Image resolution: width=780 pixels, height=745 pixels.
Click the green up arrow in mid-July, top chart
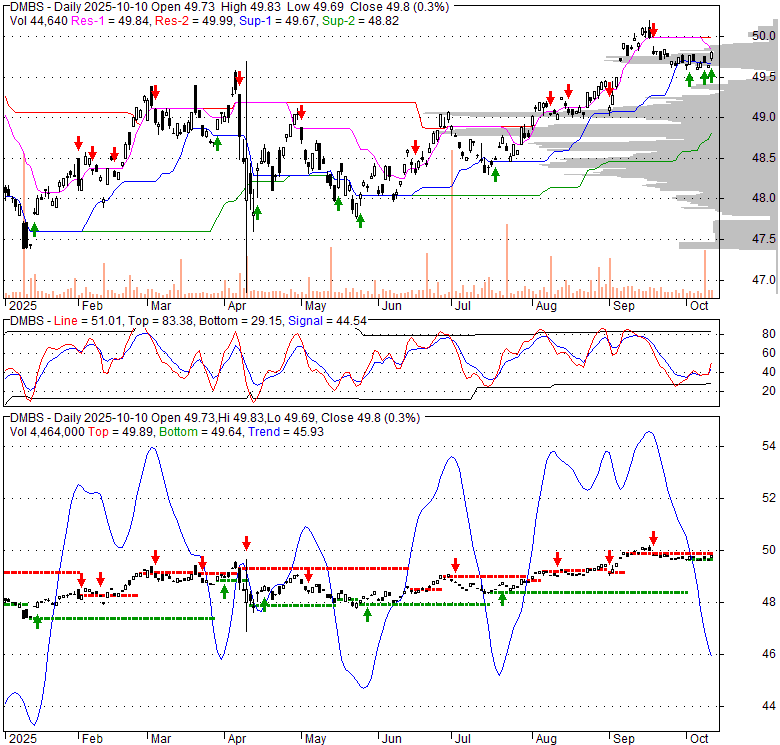[x=495, y=174]
